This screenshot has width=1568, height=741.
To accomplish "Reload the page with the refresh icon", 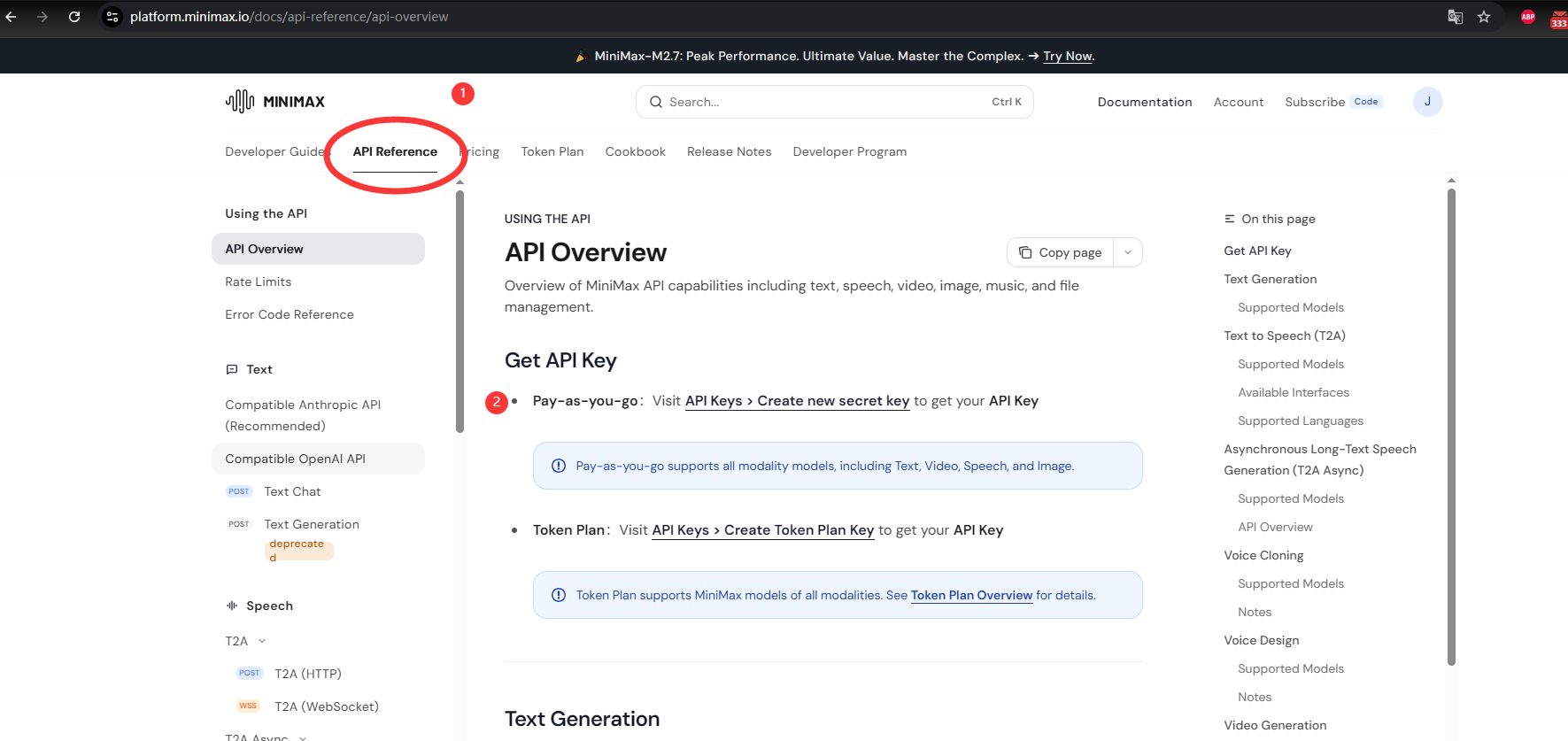I will tap(74, 17).
